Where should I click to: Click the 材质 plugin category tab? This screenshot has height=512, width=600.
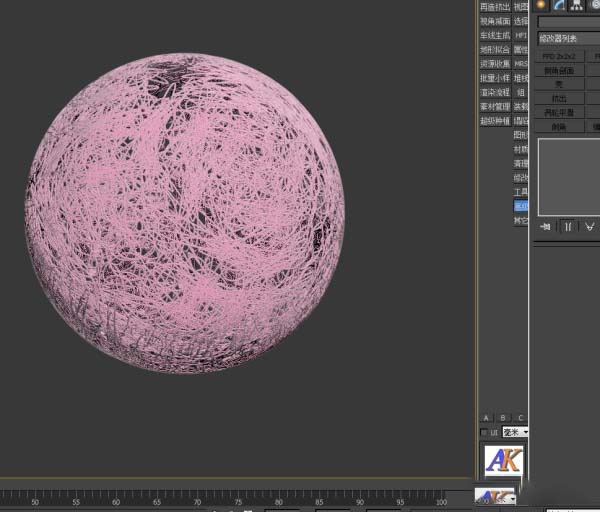click(x=520, y=149)
